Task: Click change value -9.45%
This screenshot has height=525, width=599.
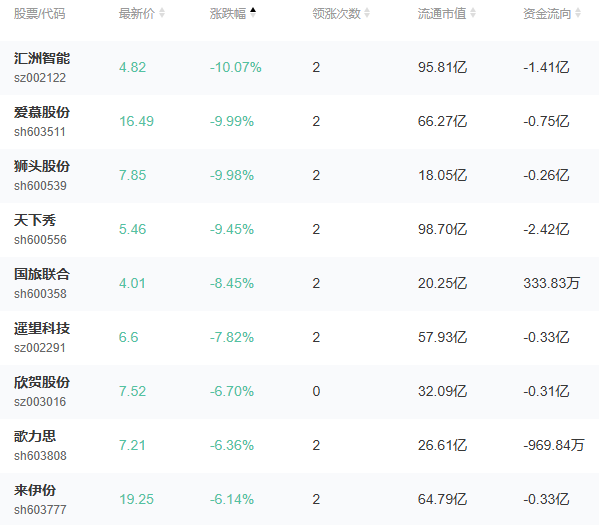Action: click(232, 229)
